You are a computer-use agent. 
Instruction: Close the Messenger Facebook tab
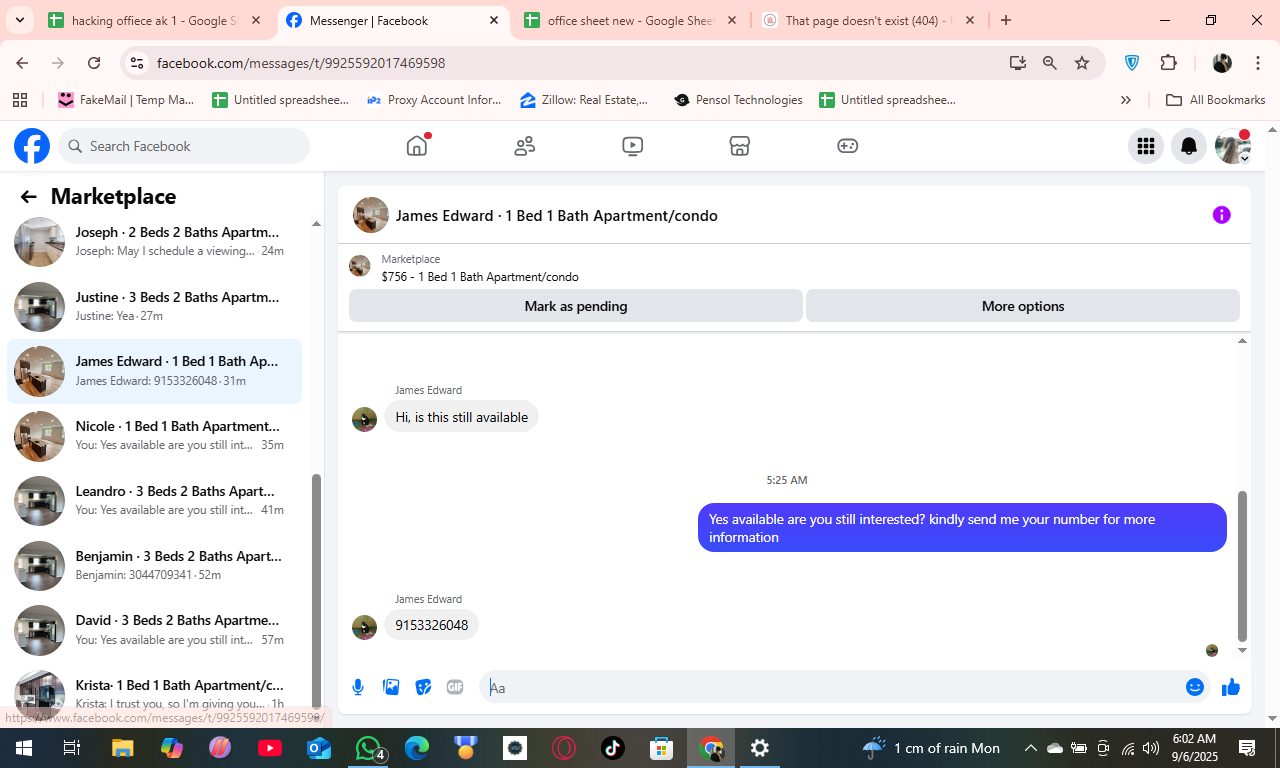pos(494,20)
